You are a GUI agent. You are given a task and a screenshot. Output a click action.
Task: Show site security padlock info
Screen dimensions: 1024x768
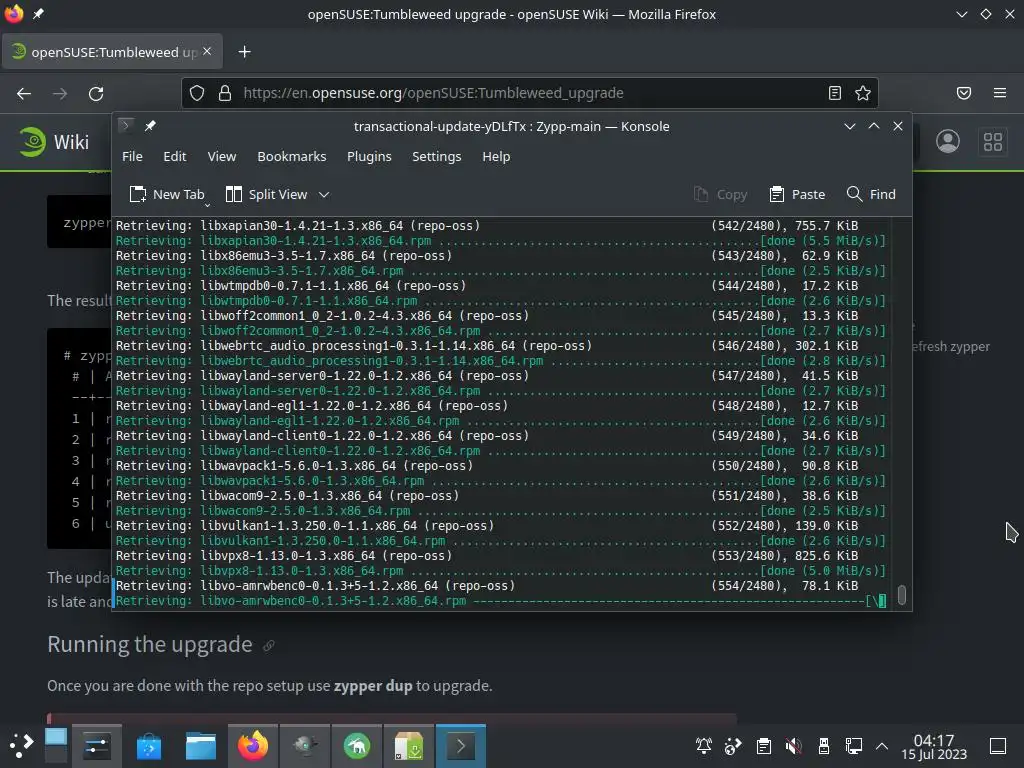click(225, 93)
